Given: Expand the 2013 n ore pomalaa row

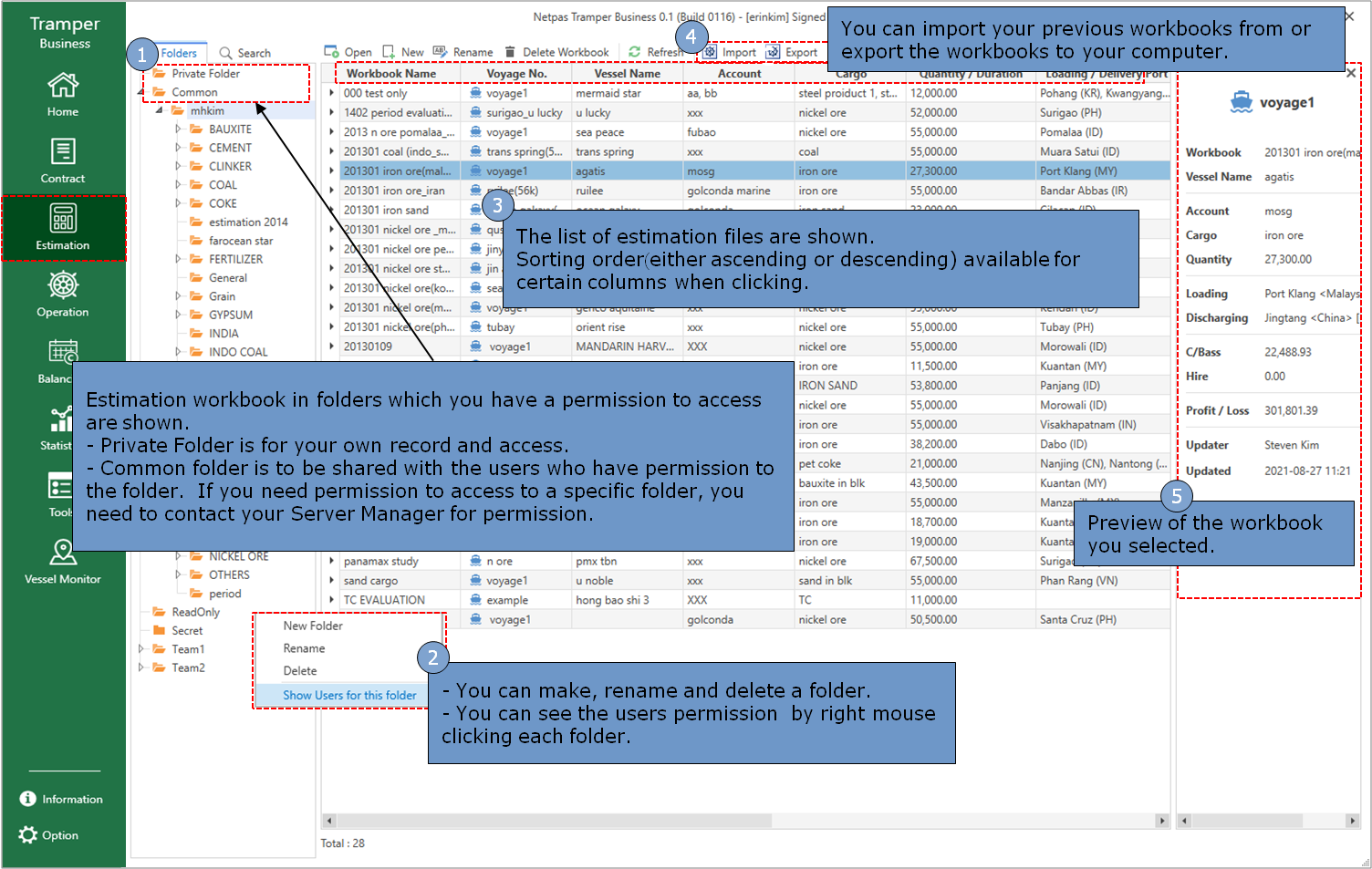Looking at the screenshot, I should pyautogui.click(x=331, y=132).
